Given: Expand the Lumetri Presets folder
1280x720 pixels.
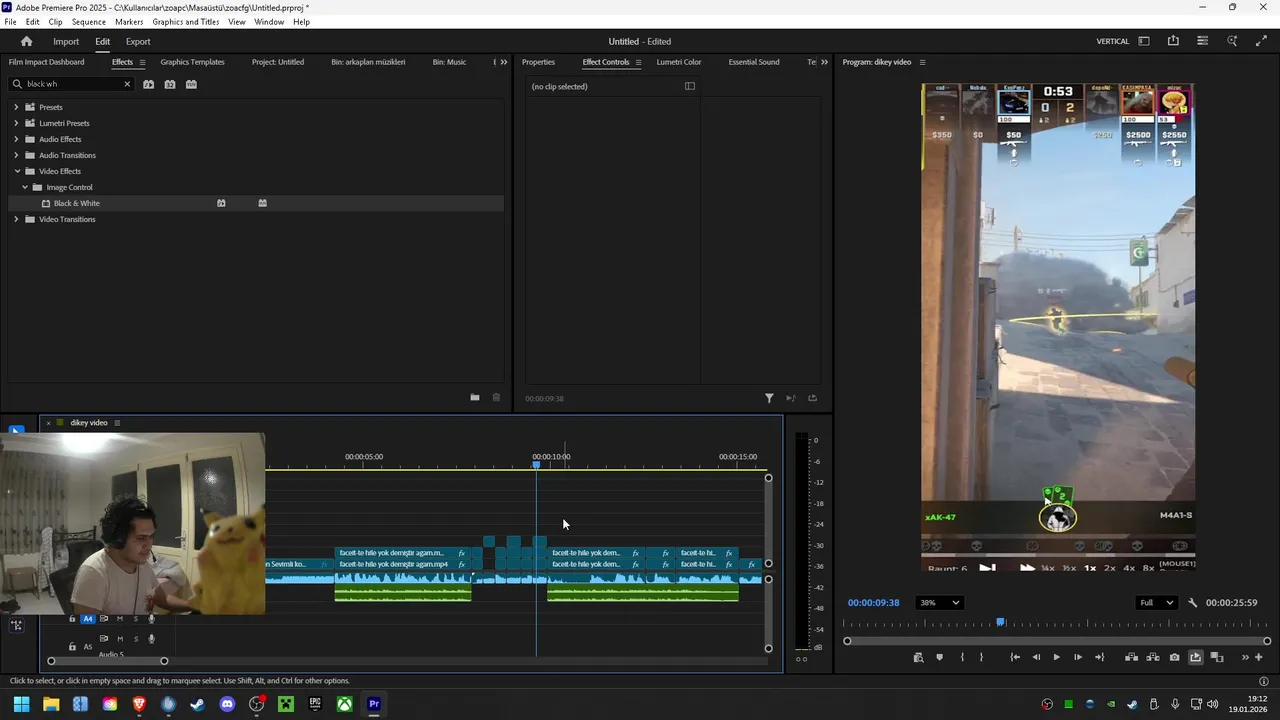Looking at the screenshot, I should (x=16, y=123).
